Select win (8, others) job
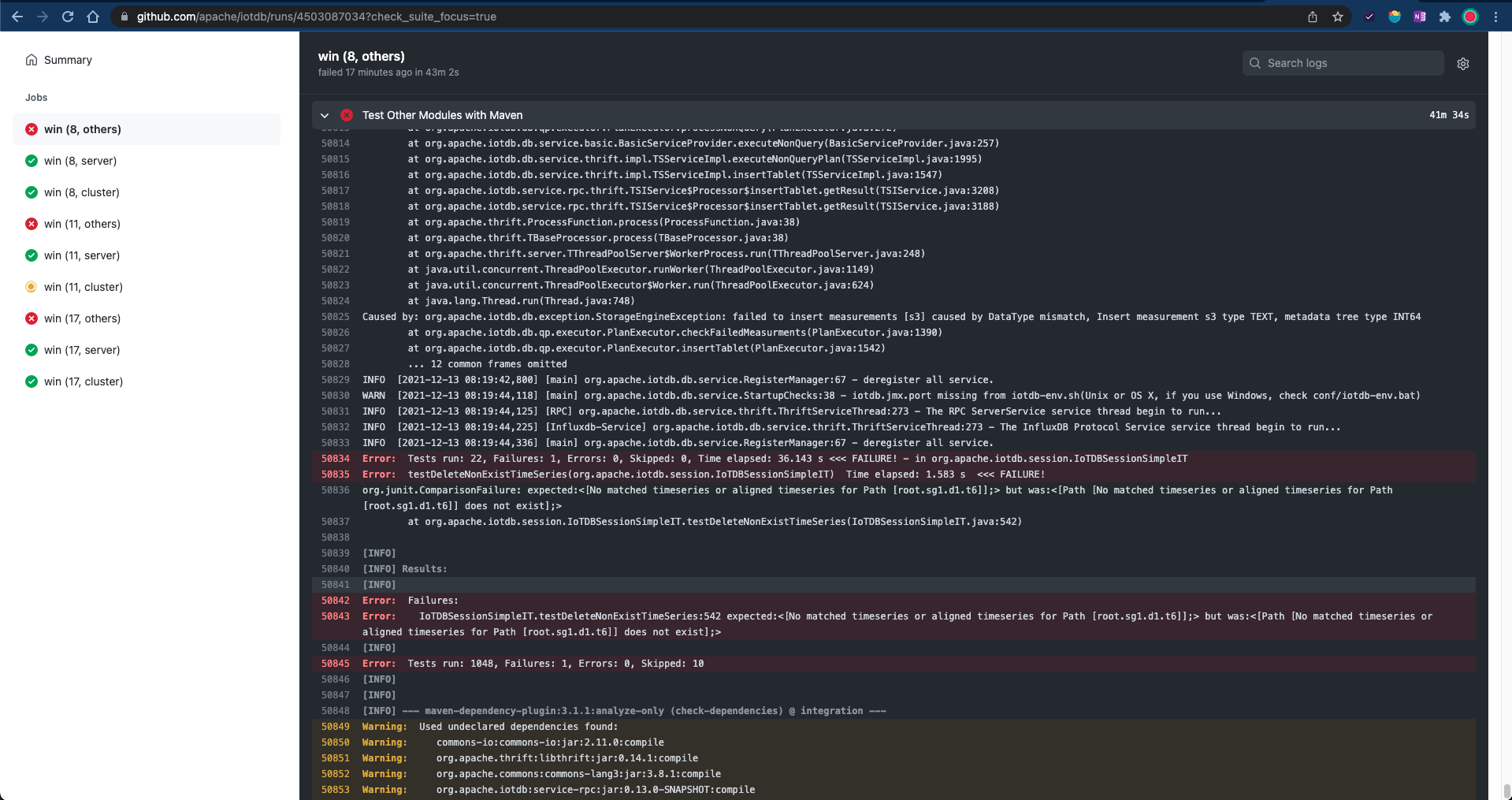Screen dimensions: 1512x800 click(147, 129)
